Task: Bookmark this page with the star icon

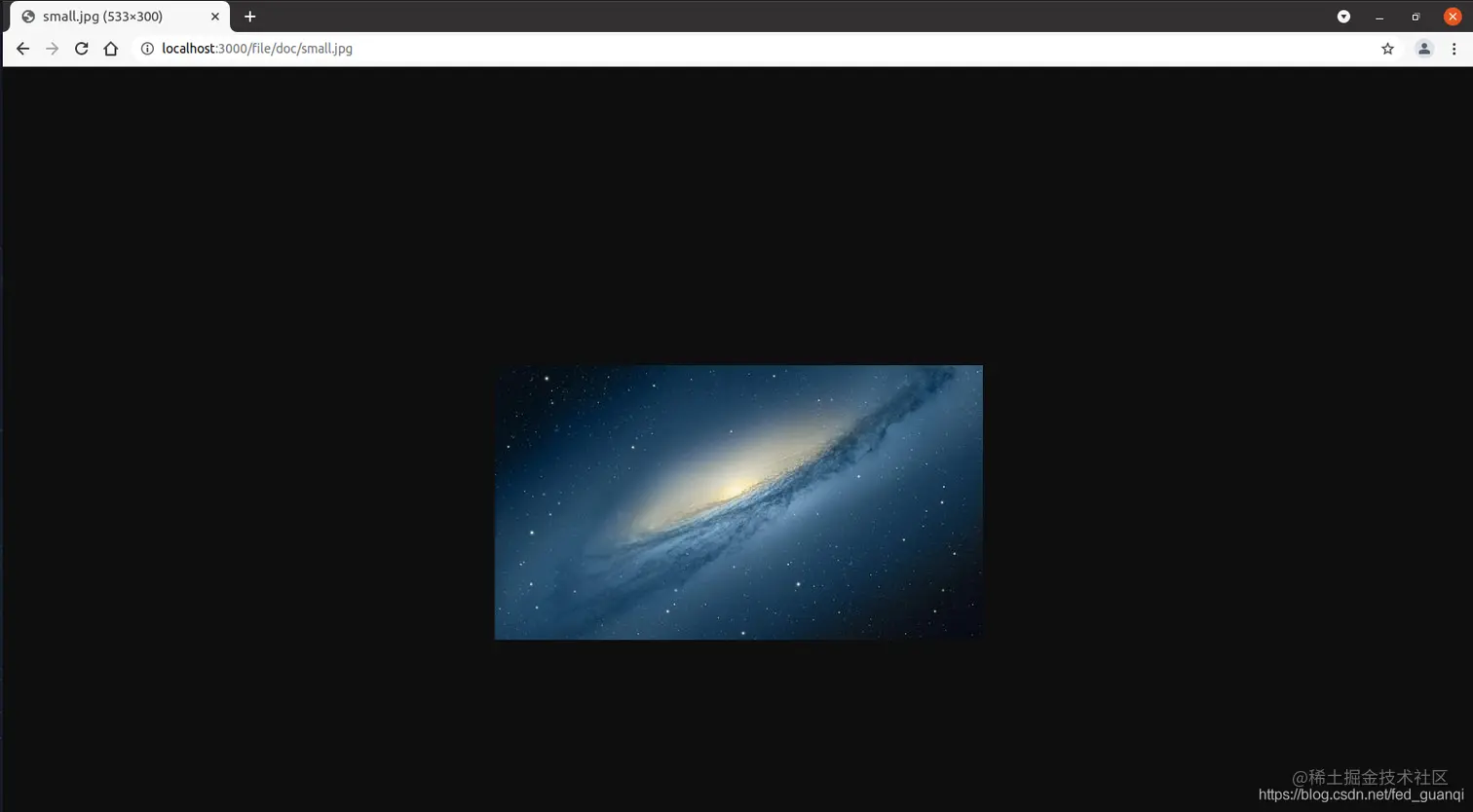Action: coord(1387,49)
